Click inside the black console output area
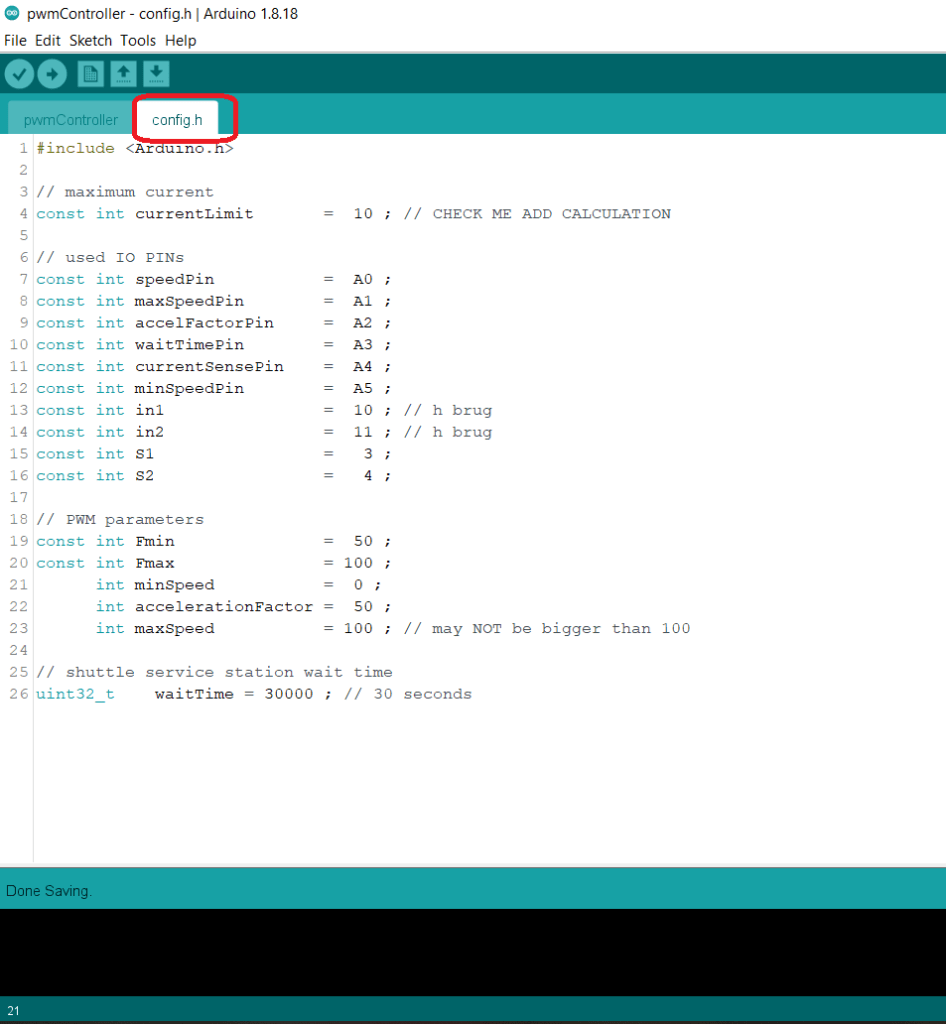 pyautogui.click(x=473, y=950)
